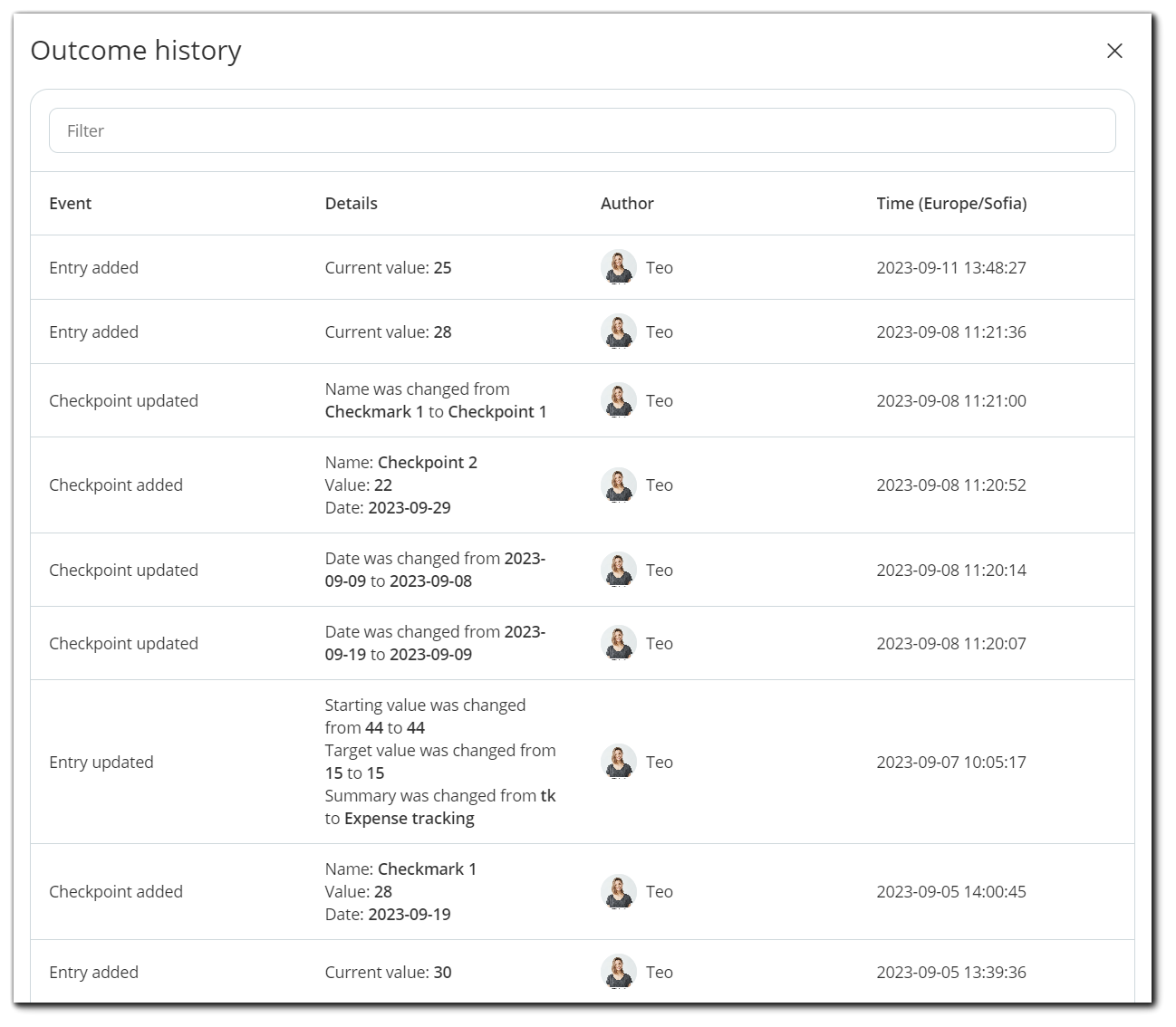Image resolution: width=1176 pixels, height=1027 pixels.
Task: Click Teo's avatar on the Entry updated row
Action: pyautogui.click(x=619, y=762)
